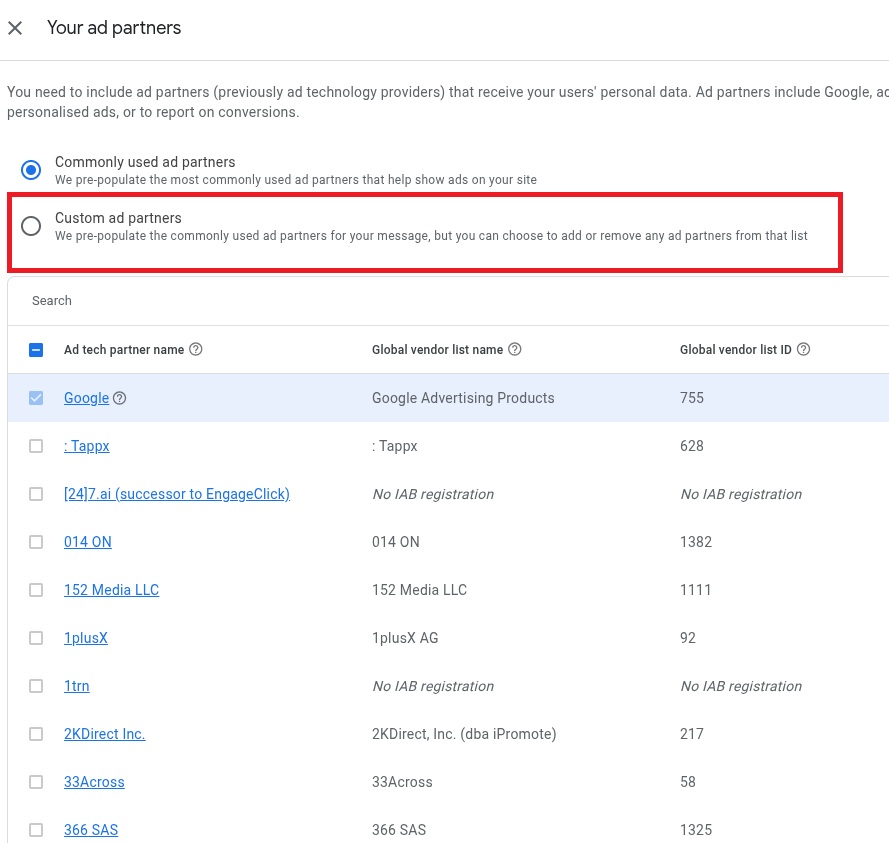
Task: Click the vendor ID 1111 cell
Action: 695,590
